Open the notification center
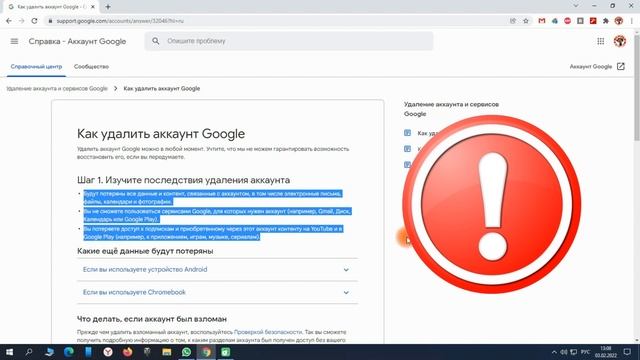640x360 pixels. 627,352
